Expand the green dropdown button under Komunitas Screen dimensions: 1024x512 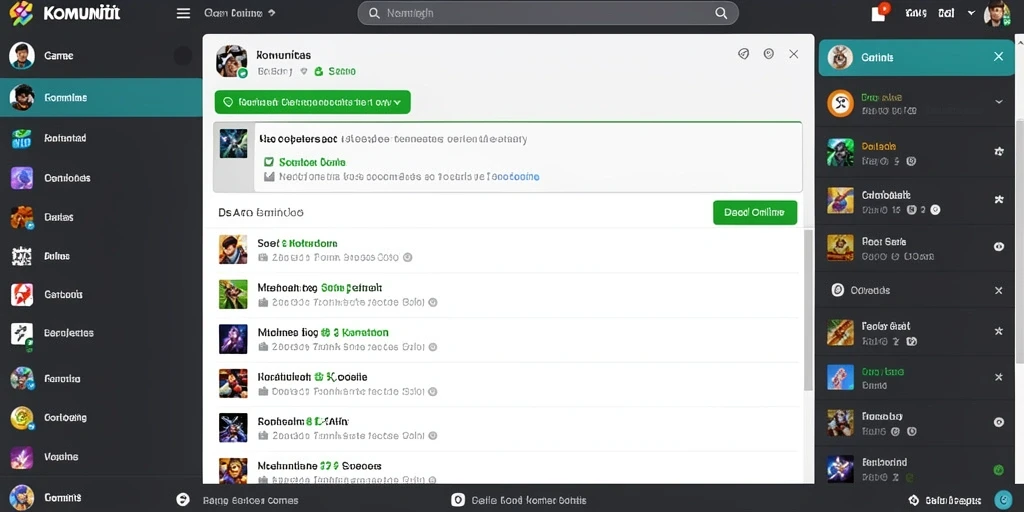(312, 102)
